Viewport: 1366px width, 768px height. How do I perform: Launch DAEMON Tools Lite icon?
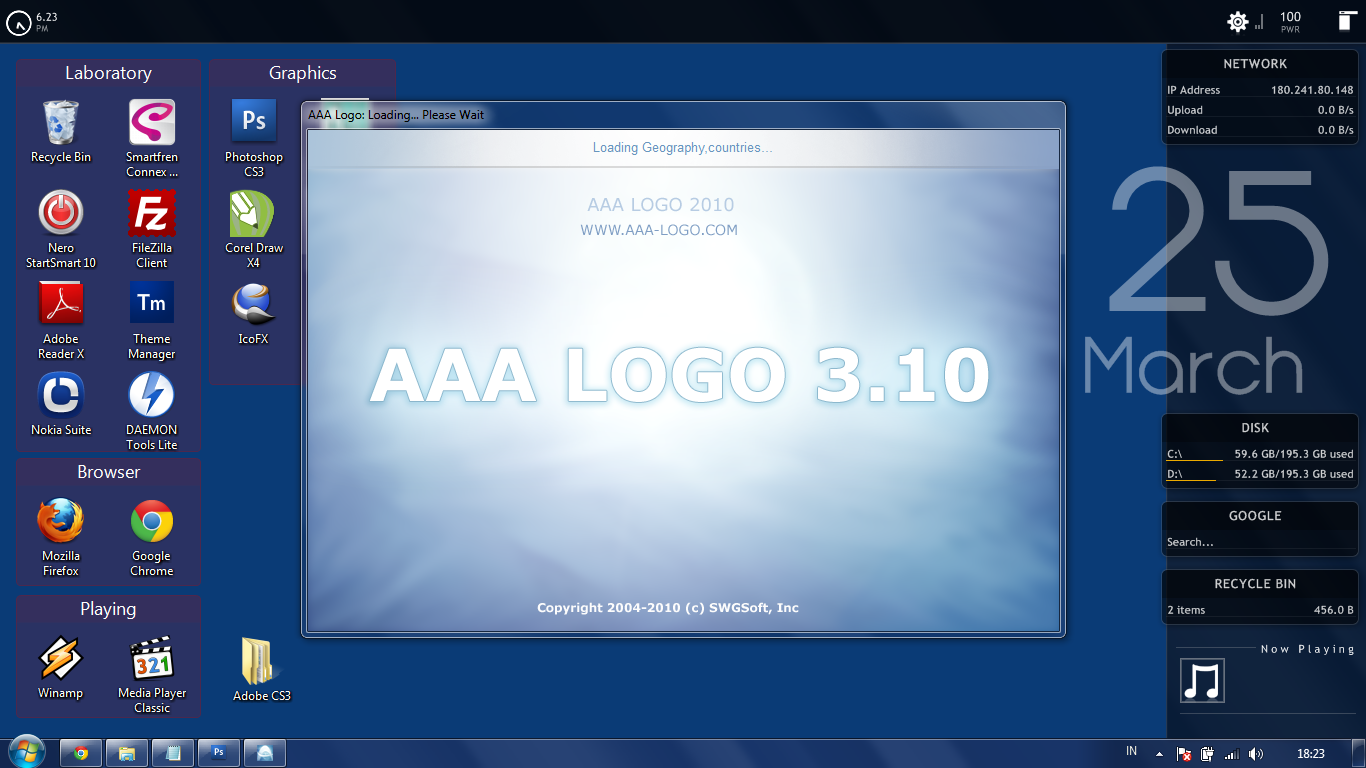coord(152,411)
